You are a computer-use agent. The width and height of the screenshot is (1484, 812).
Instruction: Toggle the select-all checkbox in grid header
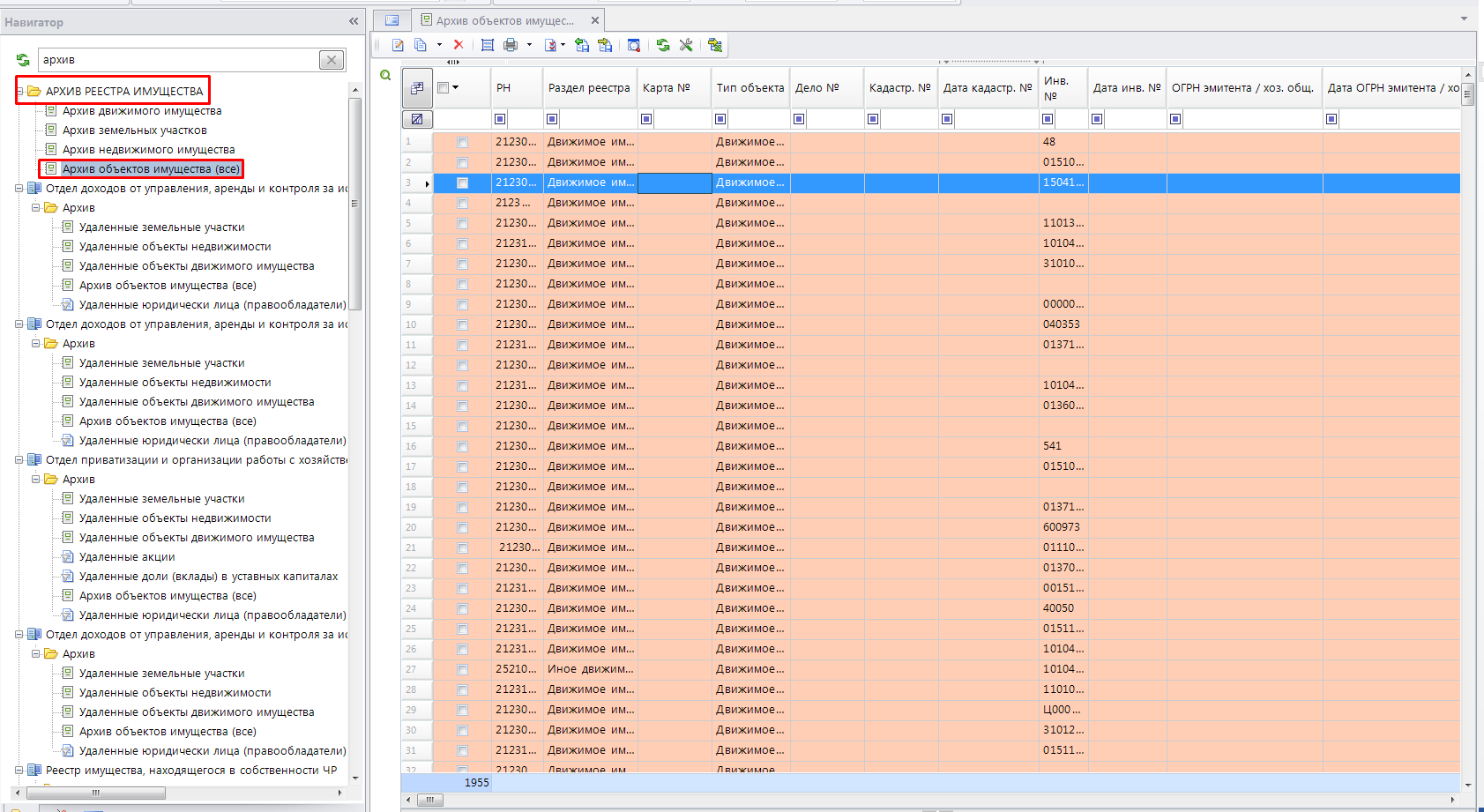[444, 87]
